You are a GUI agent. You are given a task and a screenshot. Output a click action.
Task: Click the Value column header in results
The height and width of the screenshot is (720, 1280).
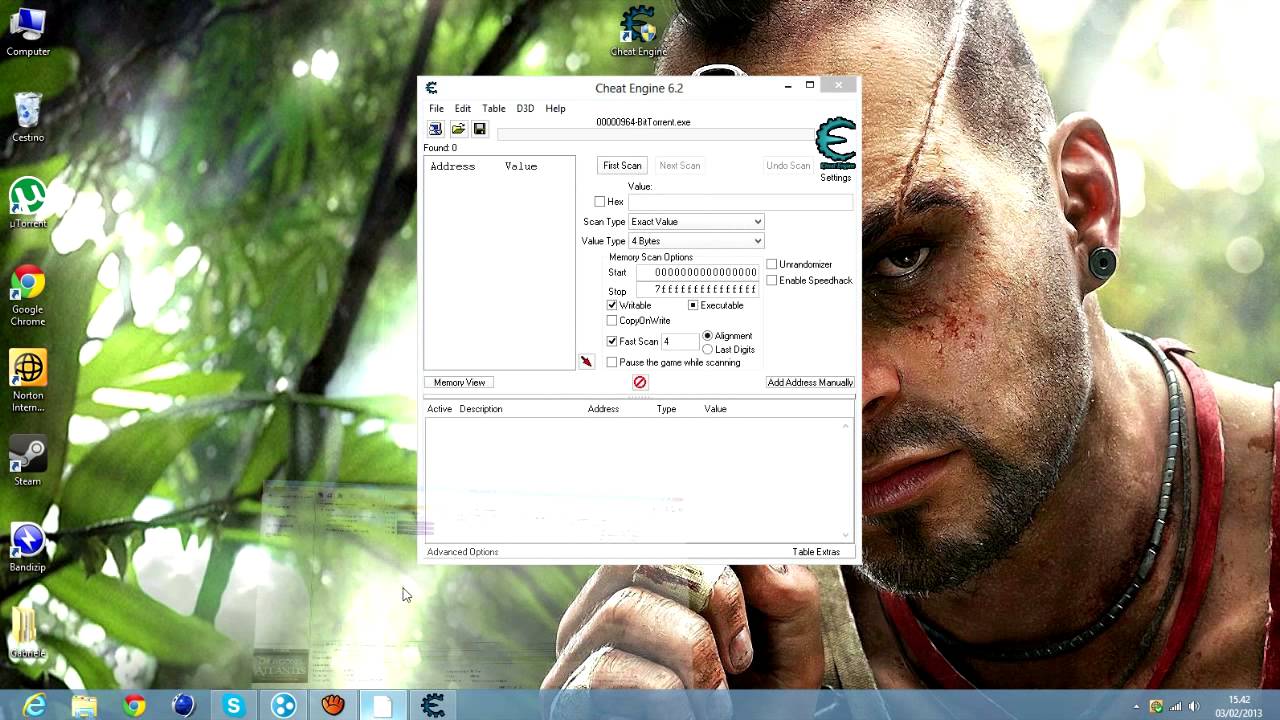[521, 166]
